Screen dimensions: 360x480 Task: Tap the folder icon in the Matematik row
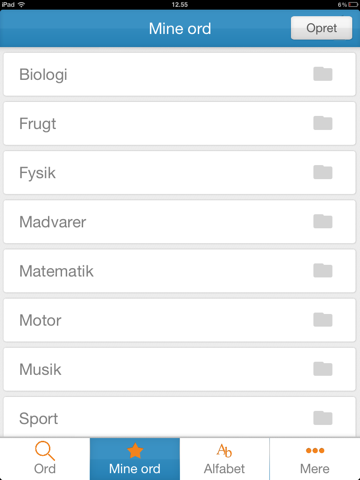click(x=323, y=270)
